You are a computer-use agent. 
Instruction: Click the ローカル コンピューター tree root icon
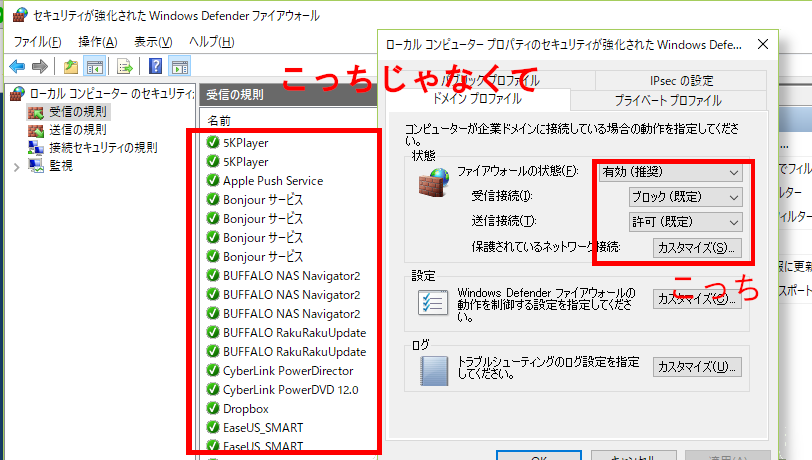pos(18,94)
